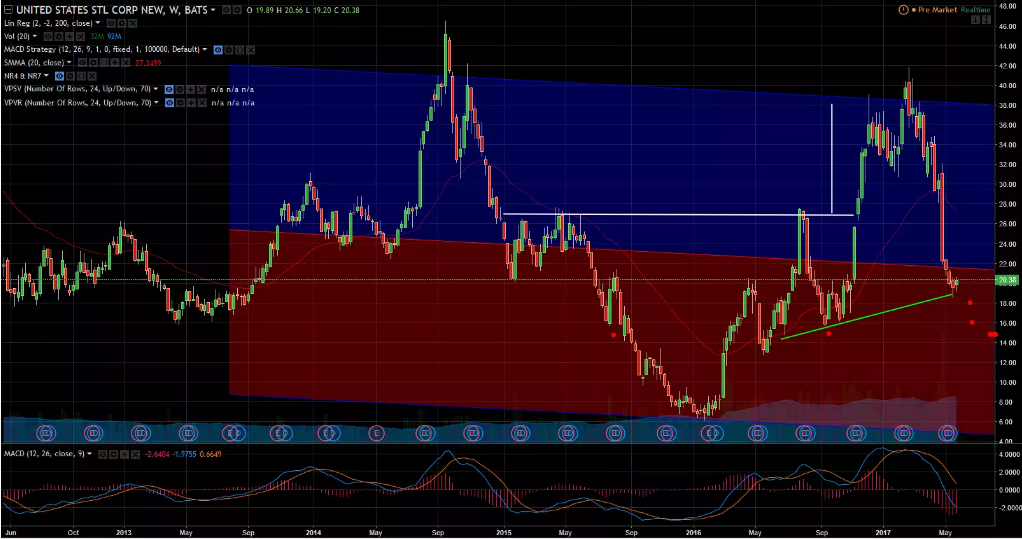Remove the MACD pane indicator
Image resolution: width=1022 pixels, height=539 pixels.
(x=135, y=454)
